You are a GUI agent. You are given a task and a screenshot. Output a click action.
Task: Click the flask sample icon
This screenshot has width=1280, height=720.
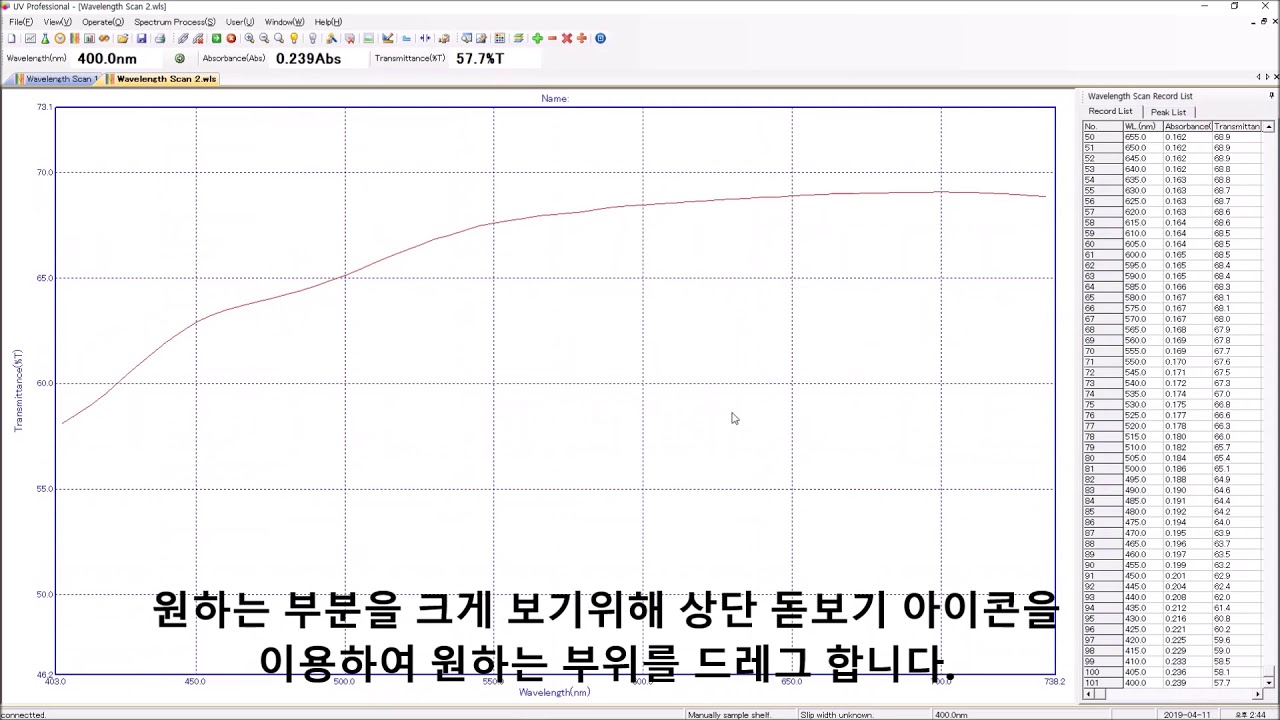[45, 38]
